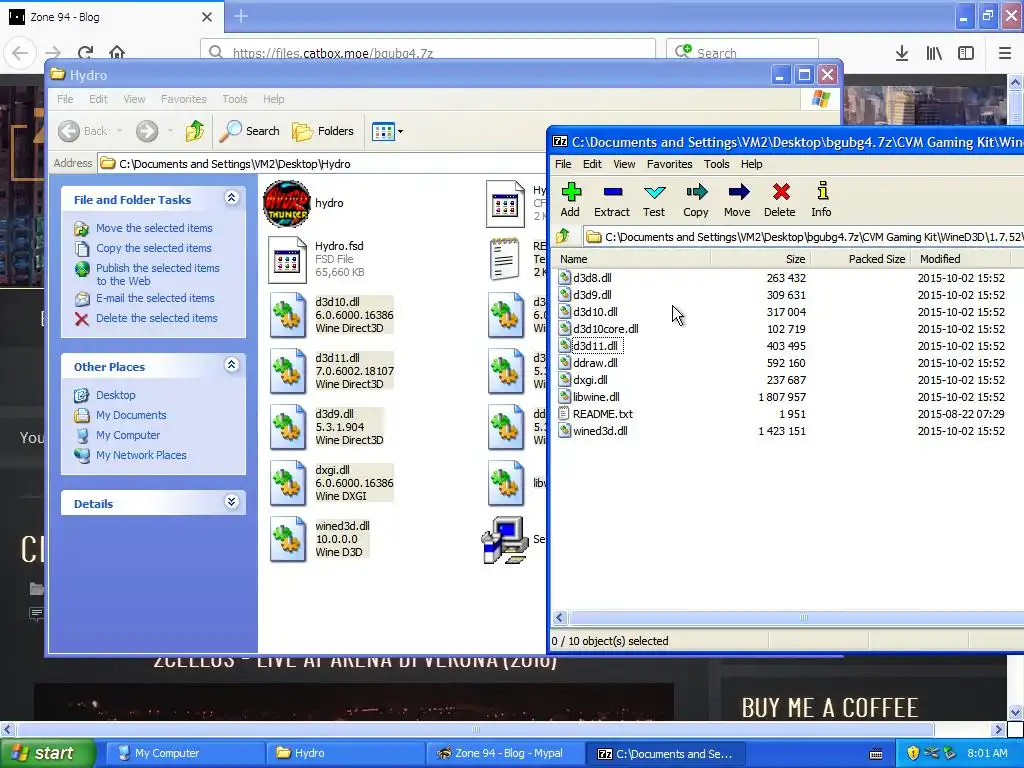The image size is (1024, 768).
Task: Collapse File and Folder Tasks panel
Action: click(x=231, y=198)
